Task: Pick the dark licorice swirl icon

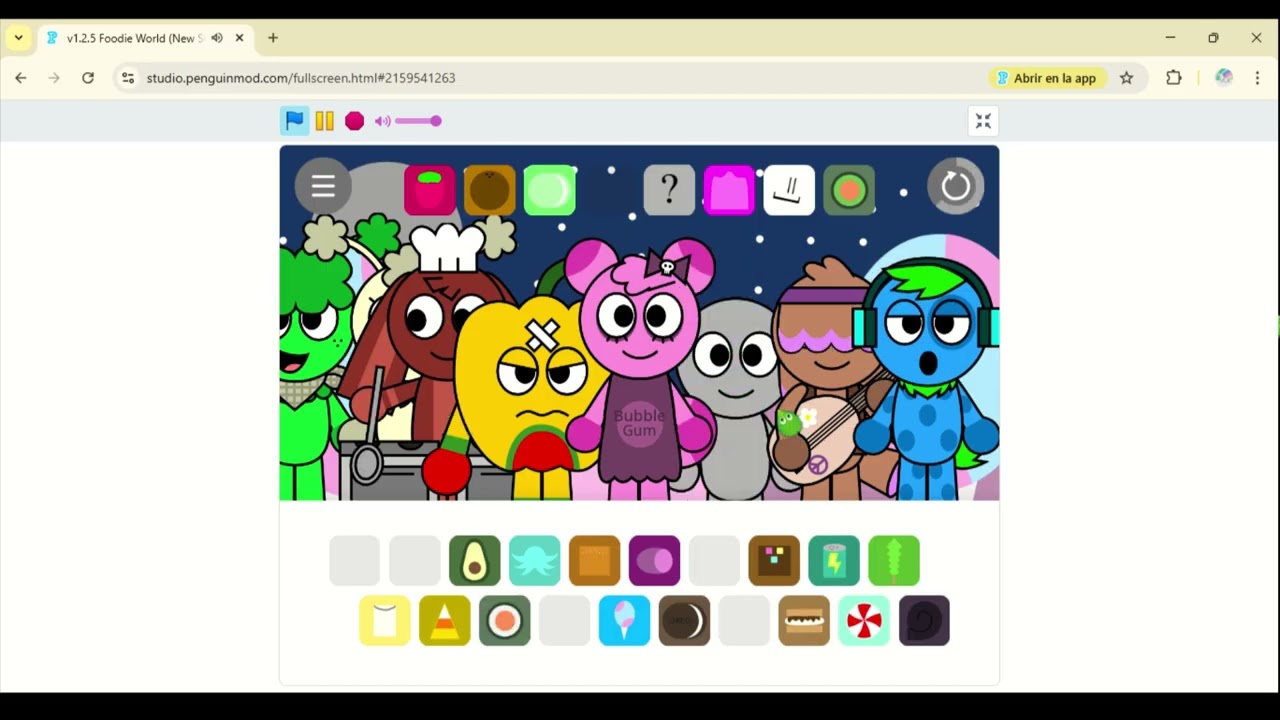Action: [x=924, y=621]
